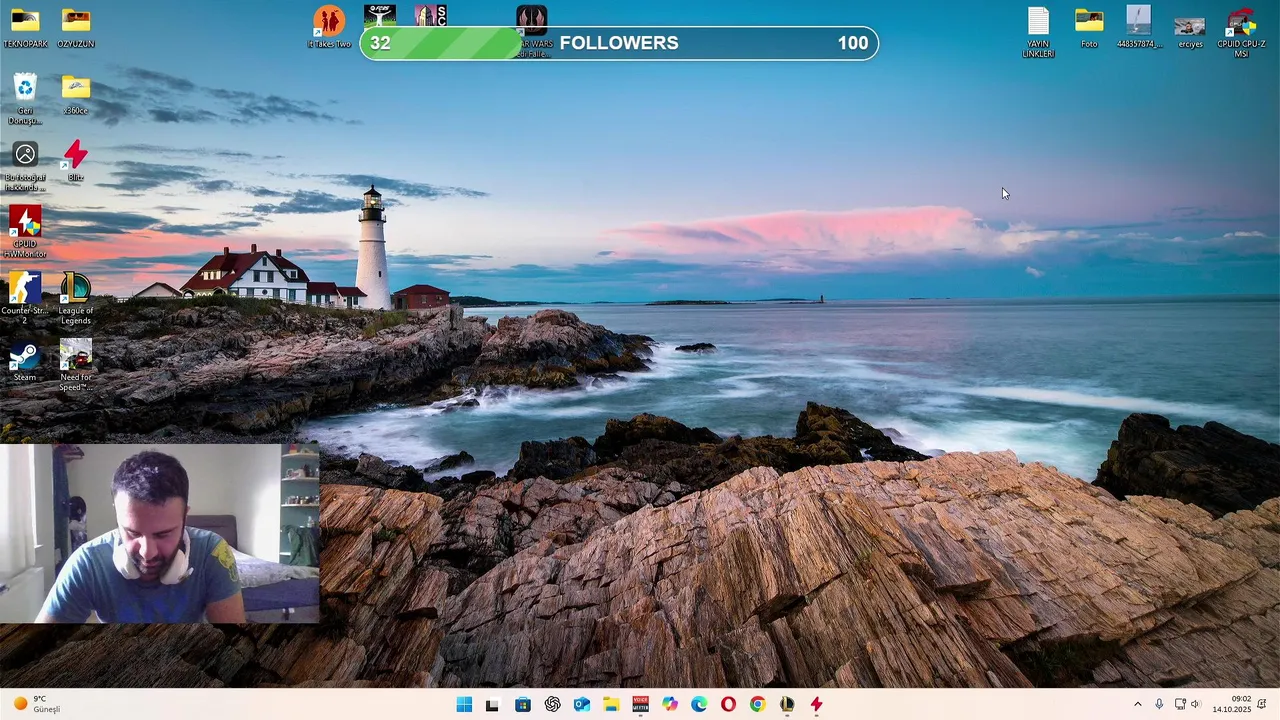Open the Windows Start menu
Viewport: 1280px width, 720px height.
(464, 704)
